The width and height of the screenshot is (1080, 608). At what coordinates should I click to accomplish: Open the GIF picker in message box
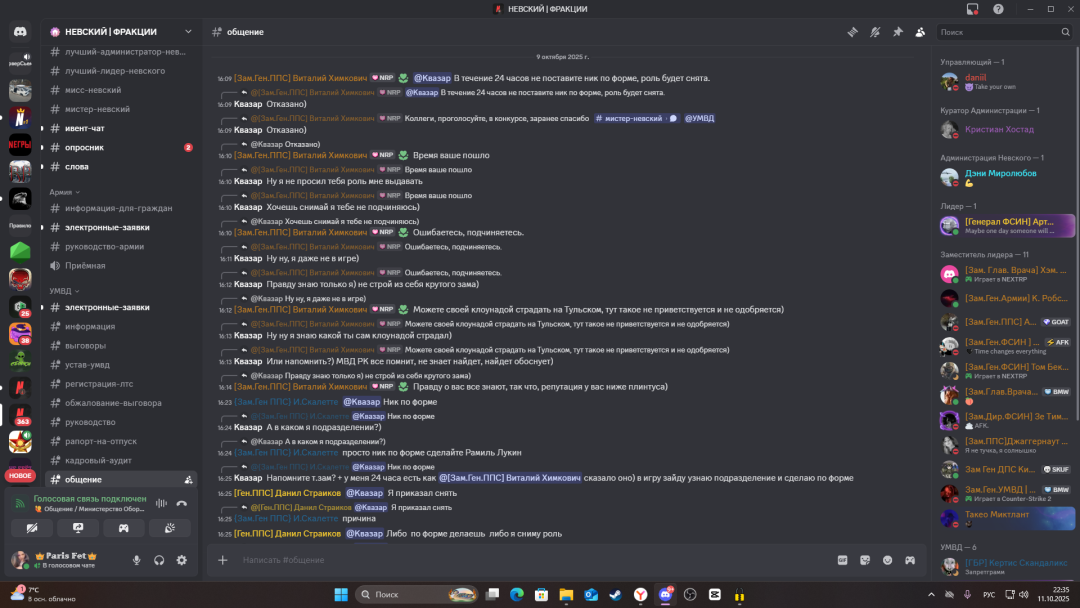point(842,560)
